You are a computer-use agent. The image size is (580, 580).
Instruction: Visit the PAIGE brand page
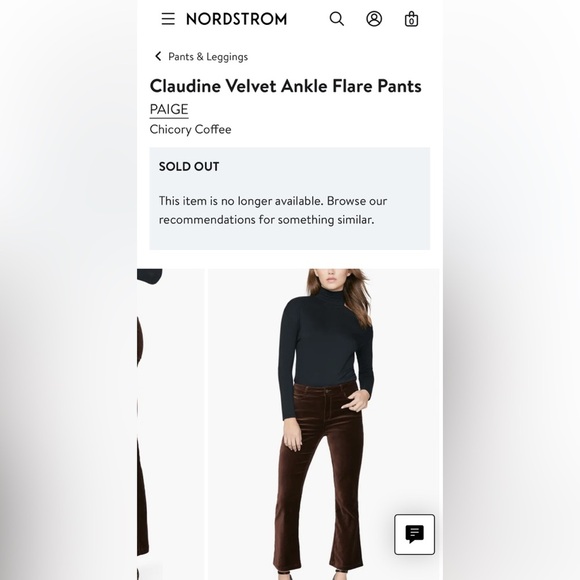[169, 109]
